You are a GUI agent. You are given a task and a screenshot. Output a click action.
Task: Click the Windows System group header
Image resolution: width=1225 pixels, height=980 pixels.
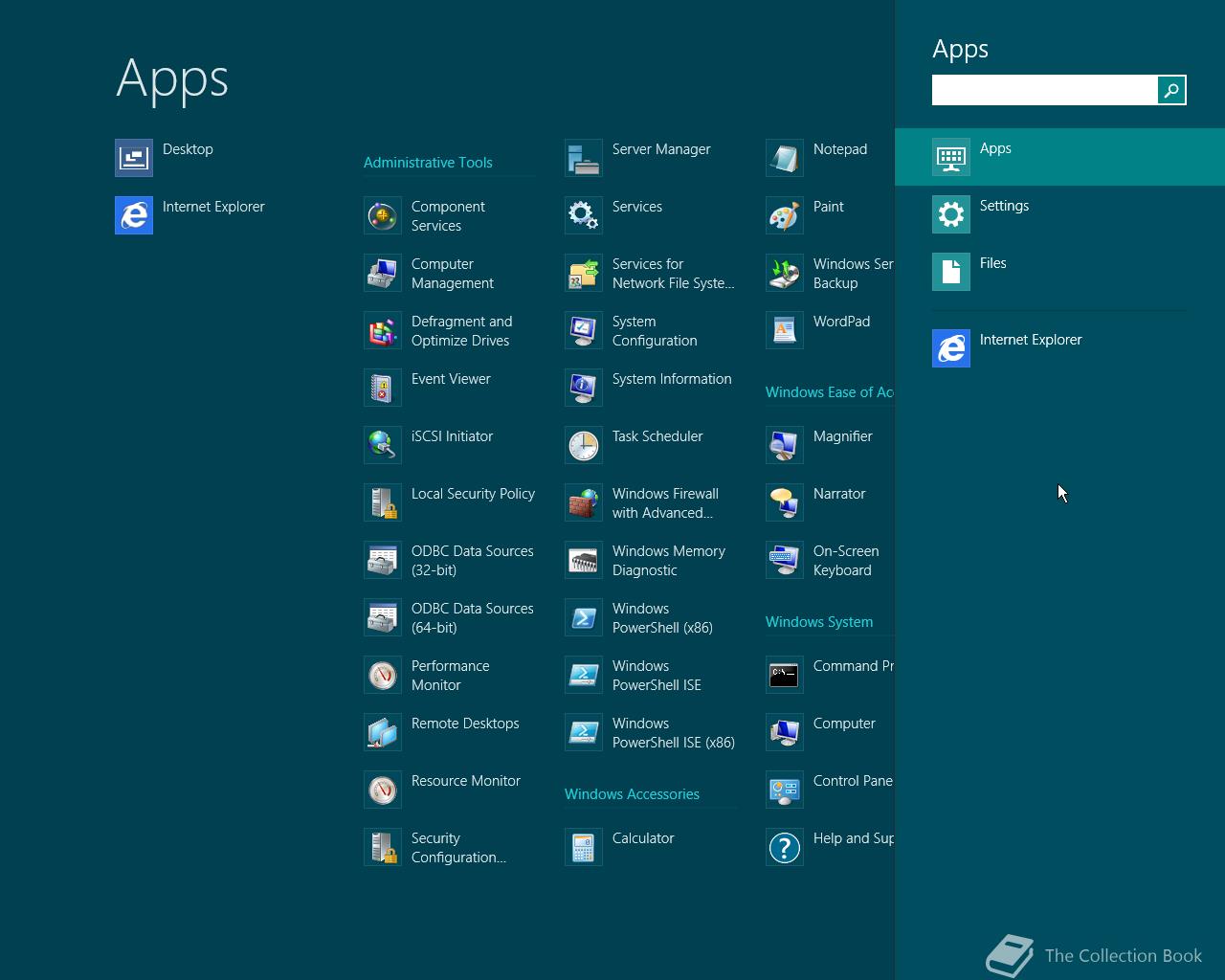(x=819, y=622)
